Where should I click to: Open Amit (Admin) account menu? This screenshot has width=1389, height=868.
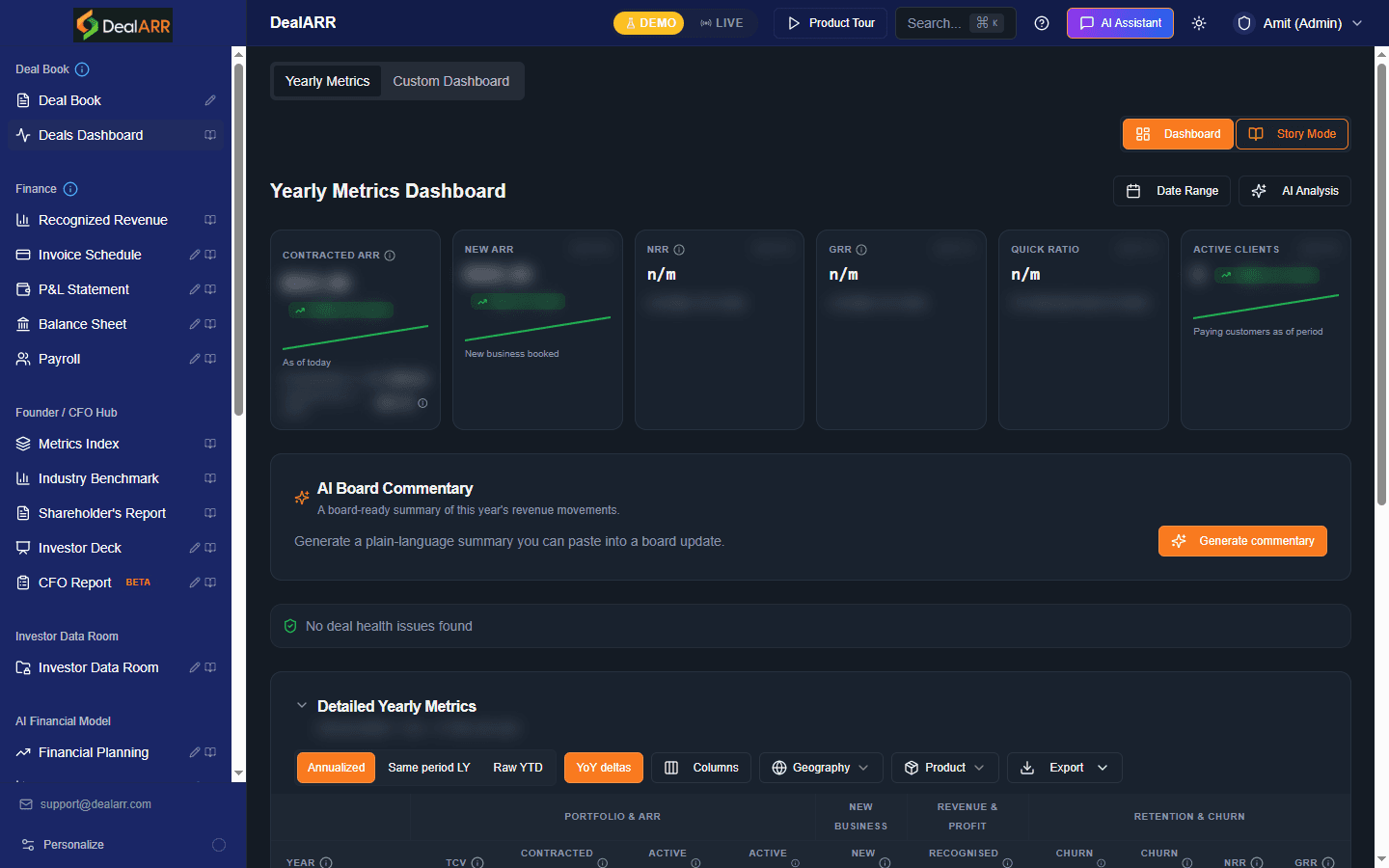(x=1299, y=23)
